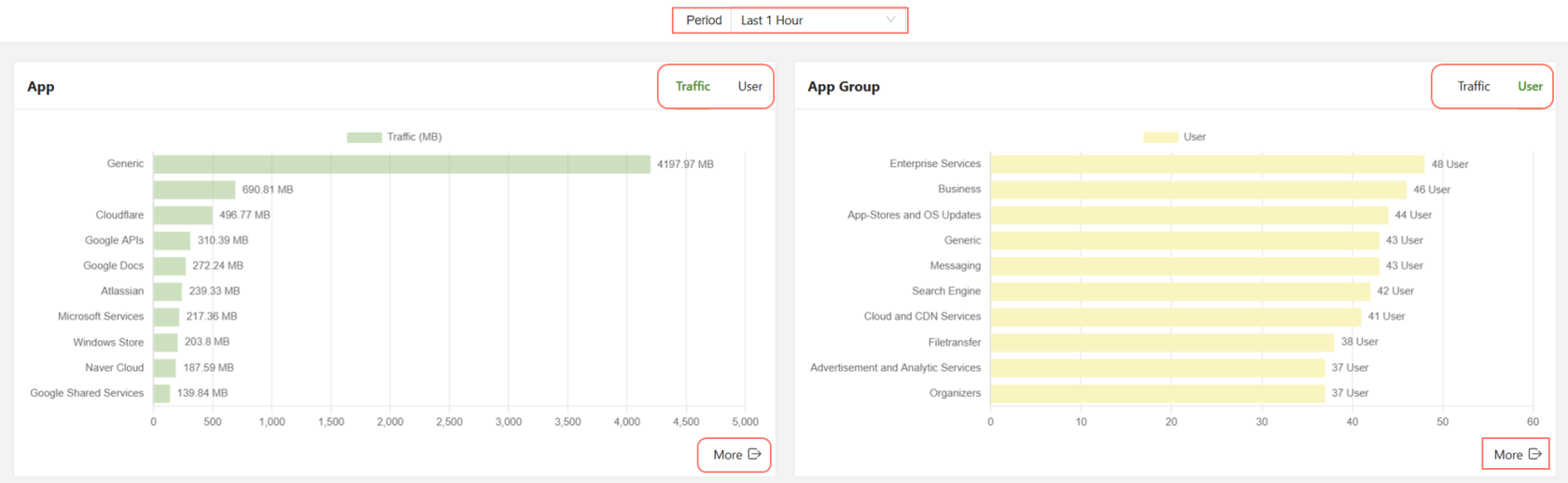Click the Filetransfer bar showing 38 User
1568x483 pixels.
coord(1162,342)
